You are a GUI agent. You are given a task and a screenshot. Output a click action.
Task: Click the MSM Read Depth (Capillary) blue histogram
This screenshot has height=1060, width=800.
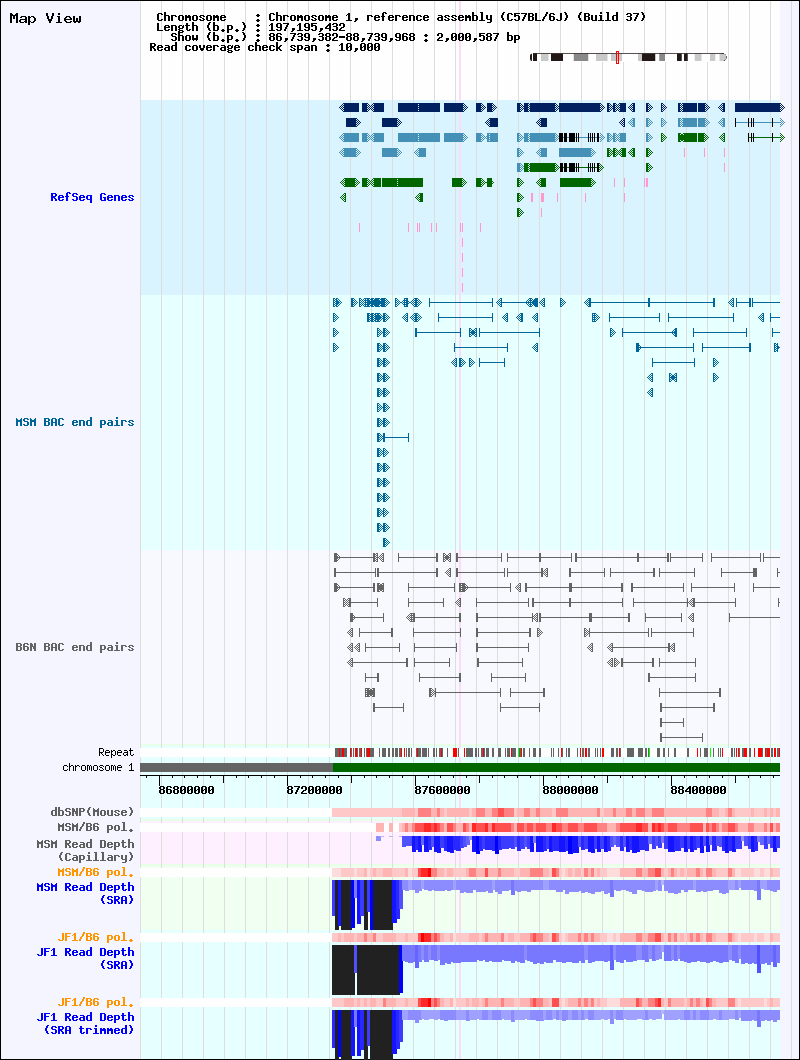[x=578, y=844]
